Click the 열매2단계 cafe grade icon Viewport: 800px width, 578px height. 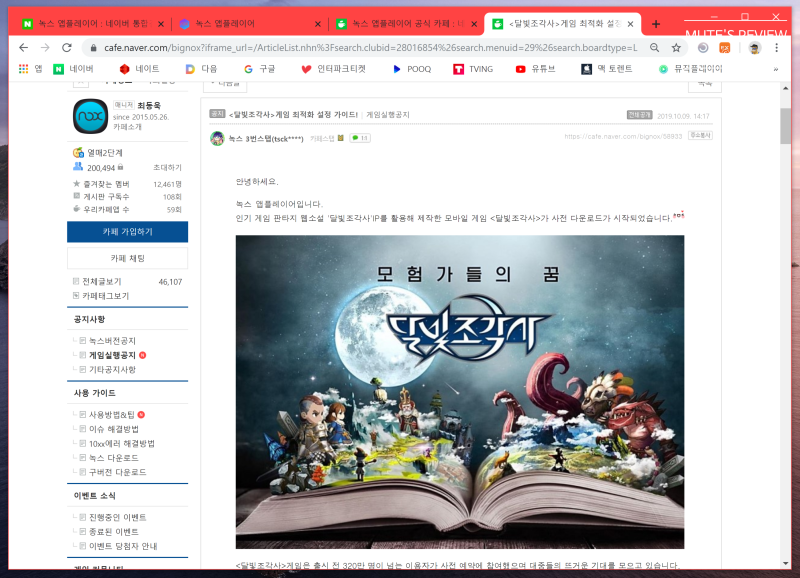click(78, 152)
